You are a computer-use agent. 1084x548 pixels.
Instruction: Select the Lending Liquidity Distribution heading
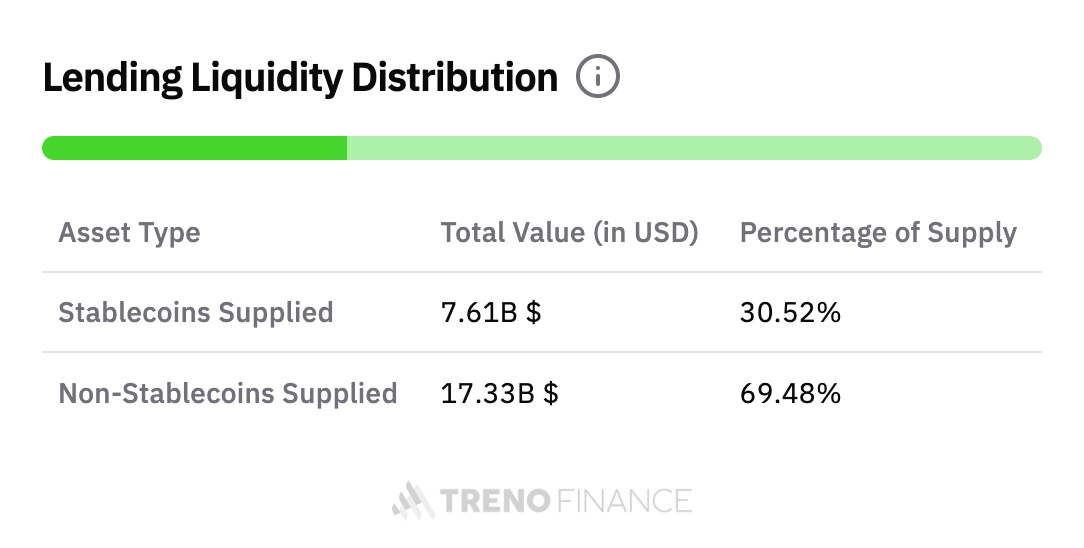(300, 77)
